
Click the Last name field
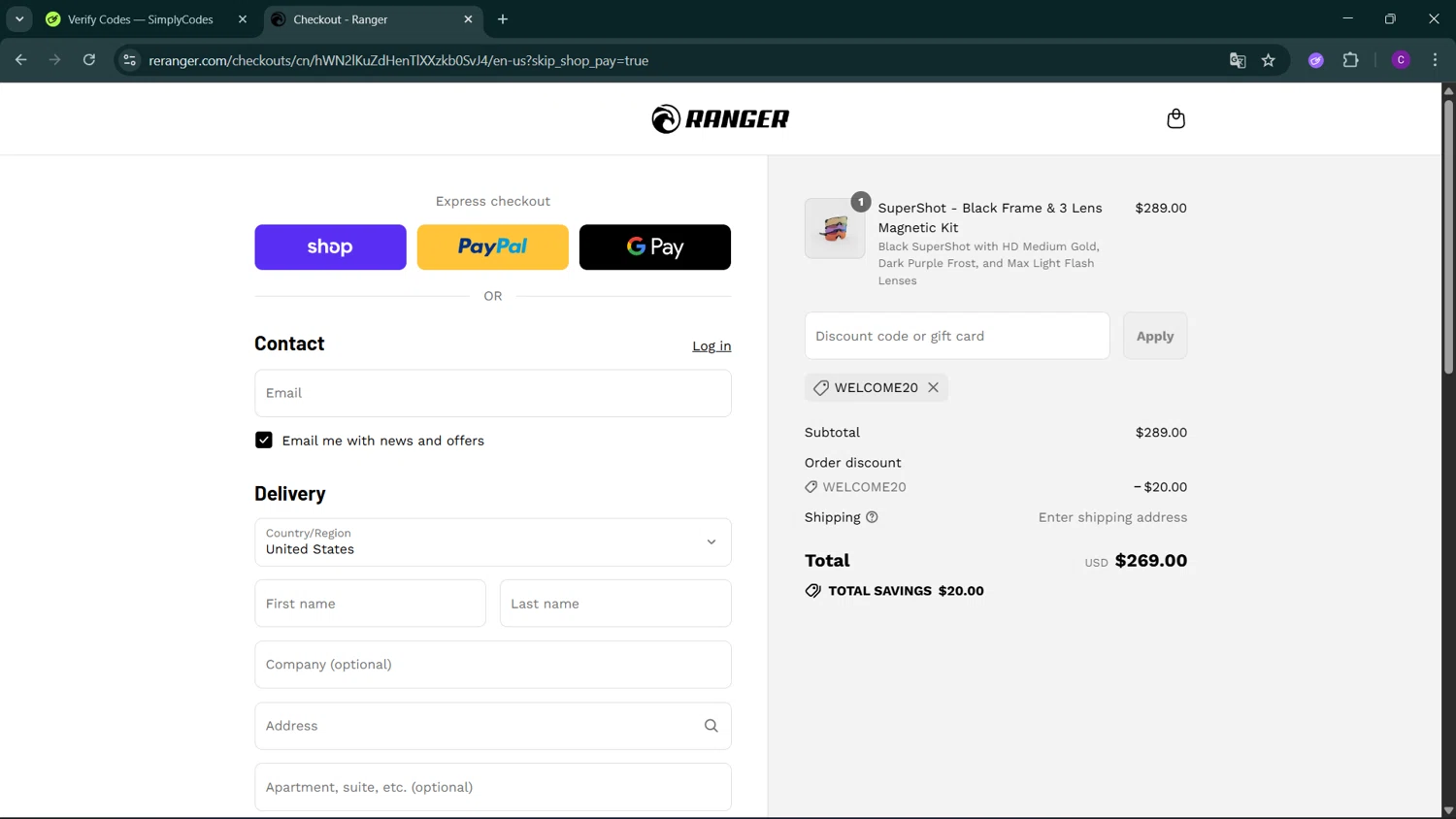coord(615,604)
